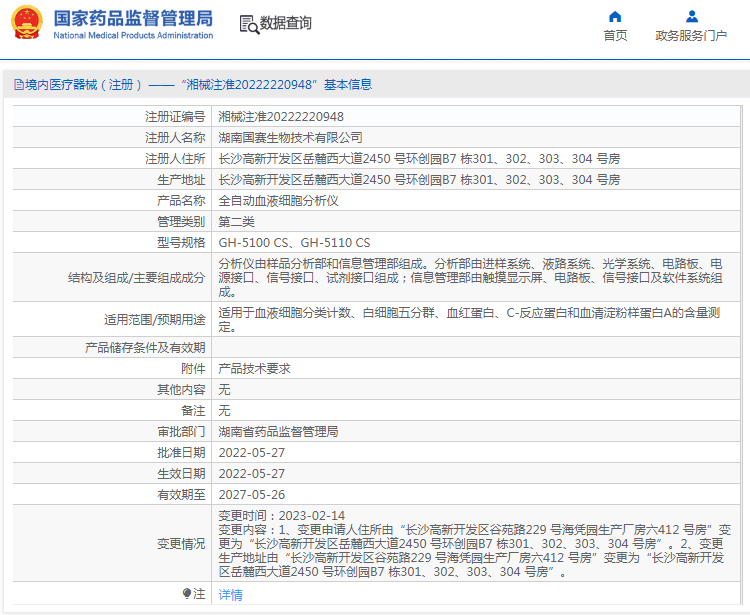Click the 变更情况 label

181,544
